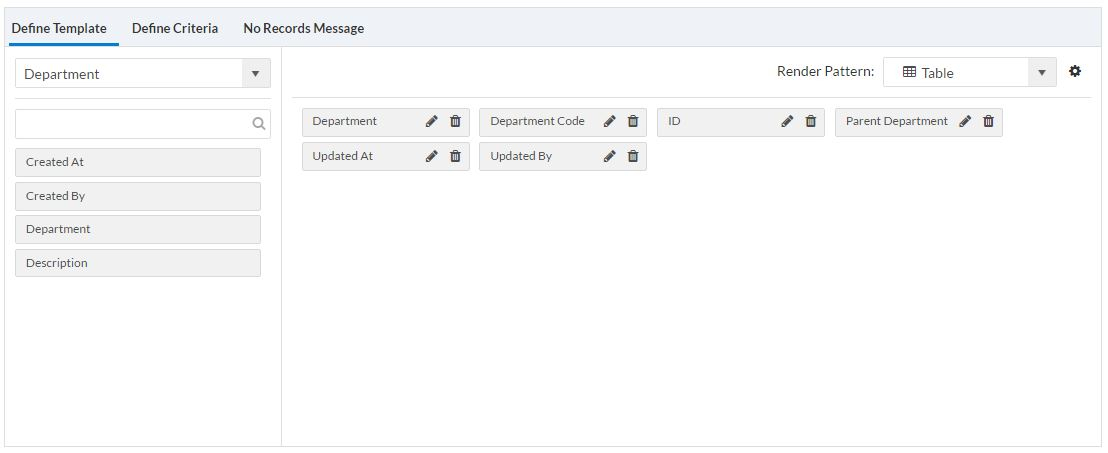The width and height of the screenshot is (1108, 453).
Task: Open the No Records Message tab
Action: pyautogui.click(x=304, y=28)
